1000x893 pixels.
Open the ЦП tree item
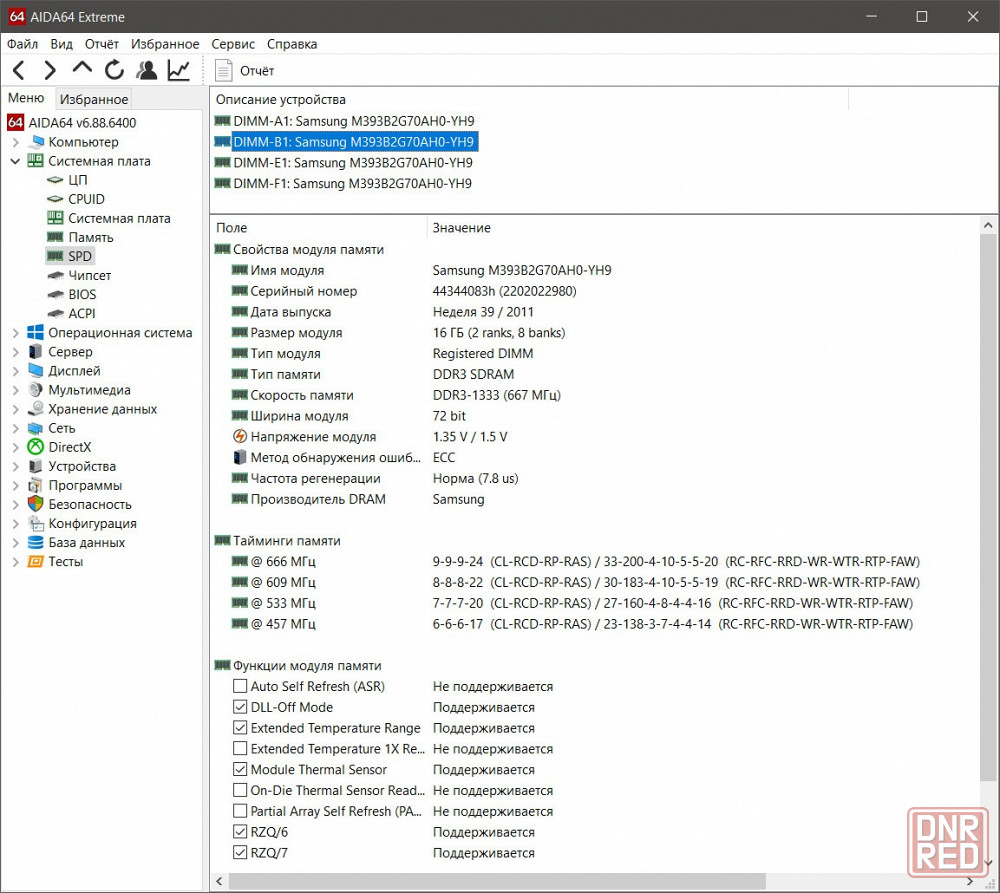point(77,180)
